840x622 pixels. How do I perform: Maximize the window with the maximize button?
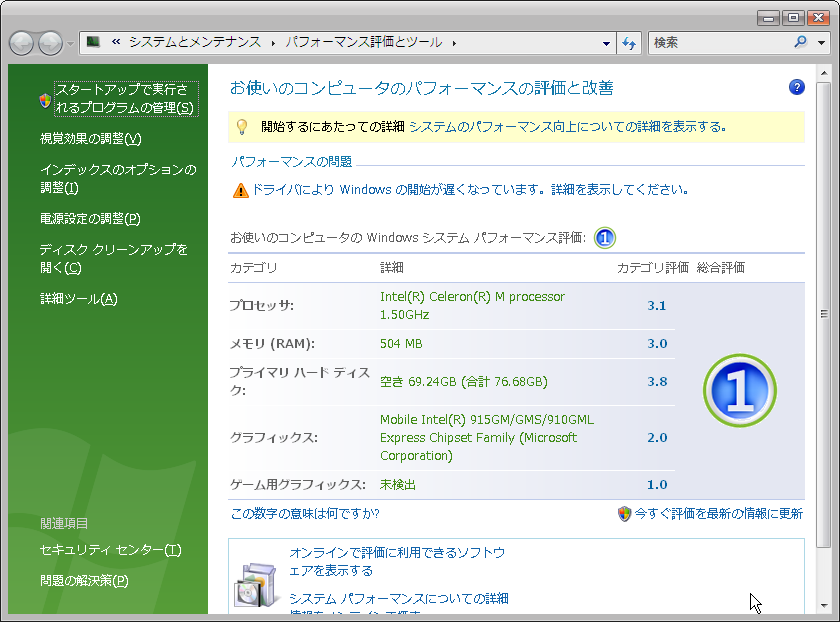(793, 19)
